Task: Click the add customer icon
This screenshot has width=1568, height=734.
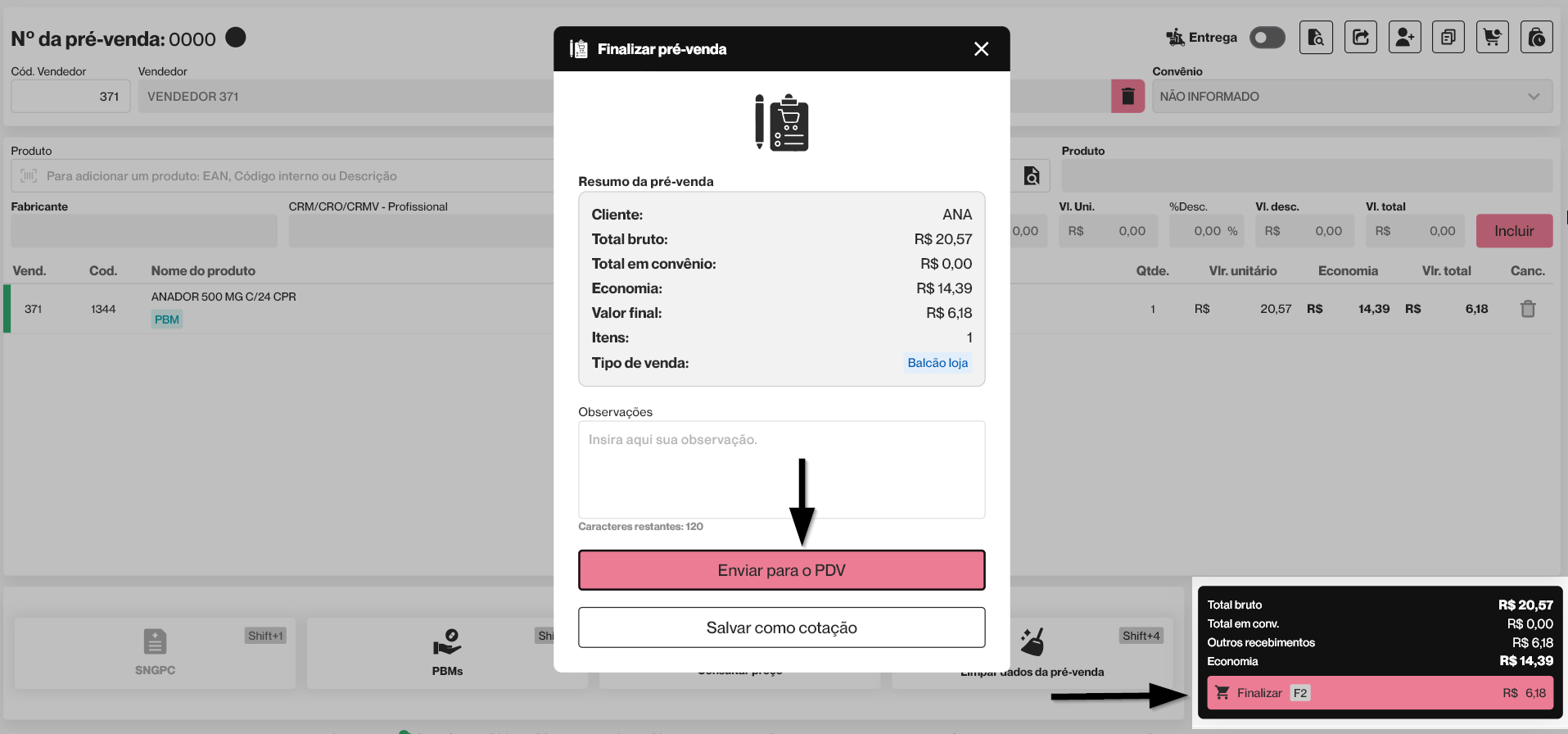Action: click(1404, 38)
